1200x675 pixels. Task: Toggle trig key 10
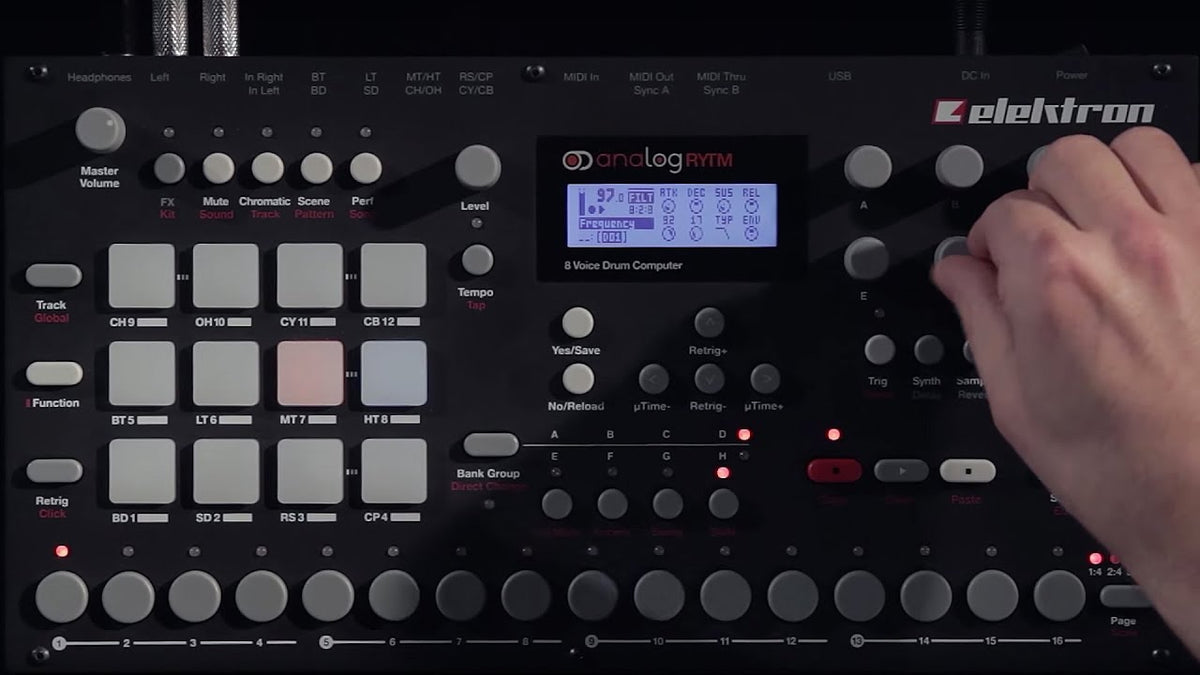pos(659,597)
